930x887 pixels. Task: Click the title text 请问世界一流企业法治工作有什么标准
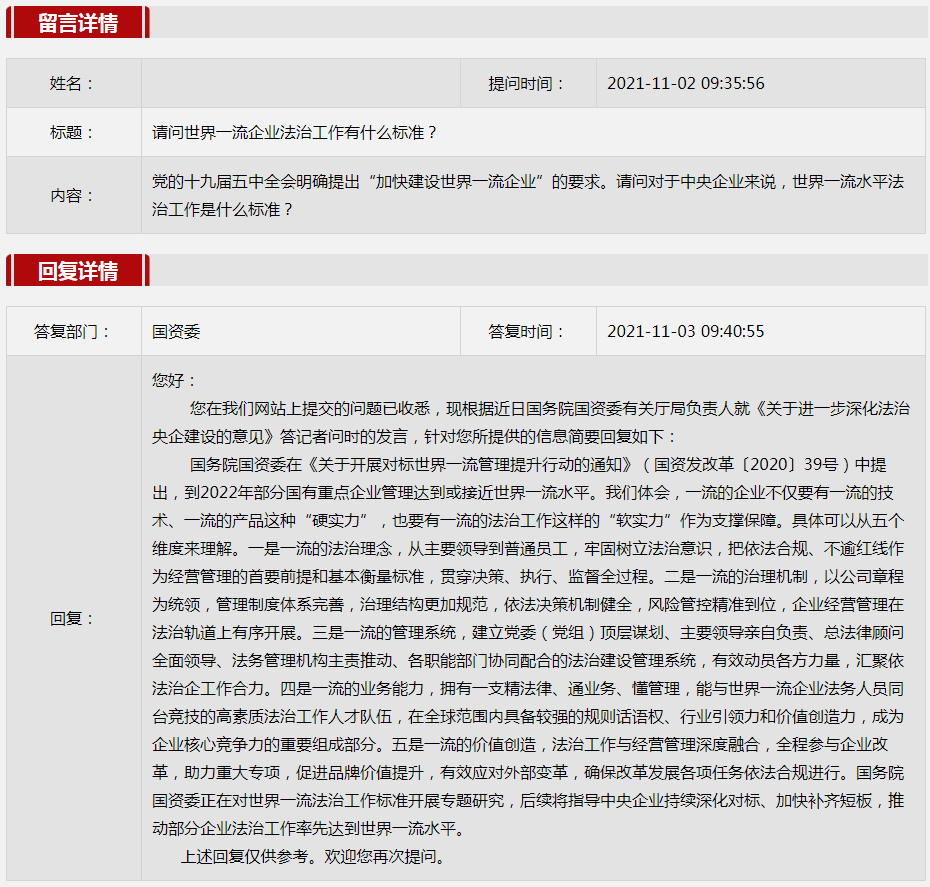point(294,132)
